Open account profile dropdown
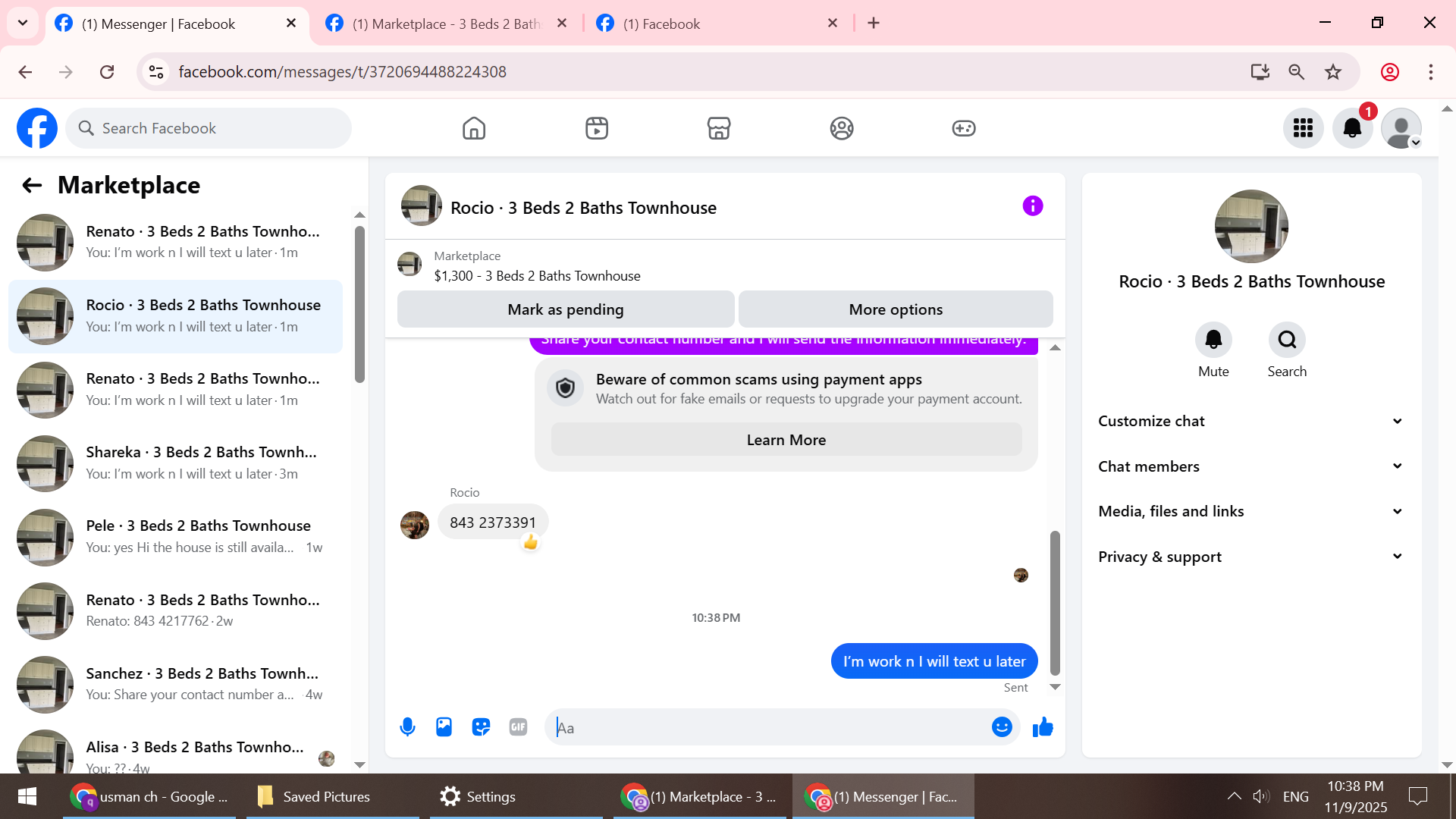This screenshot has height=819, width=1456. [1401, 128]
